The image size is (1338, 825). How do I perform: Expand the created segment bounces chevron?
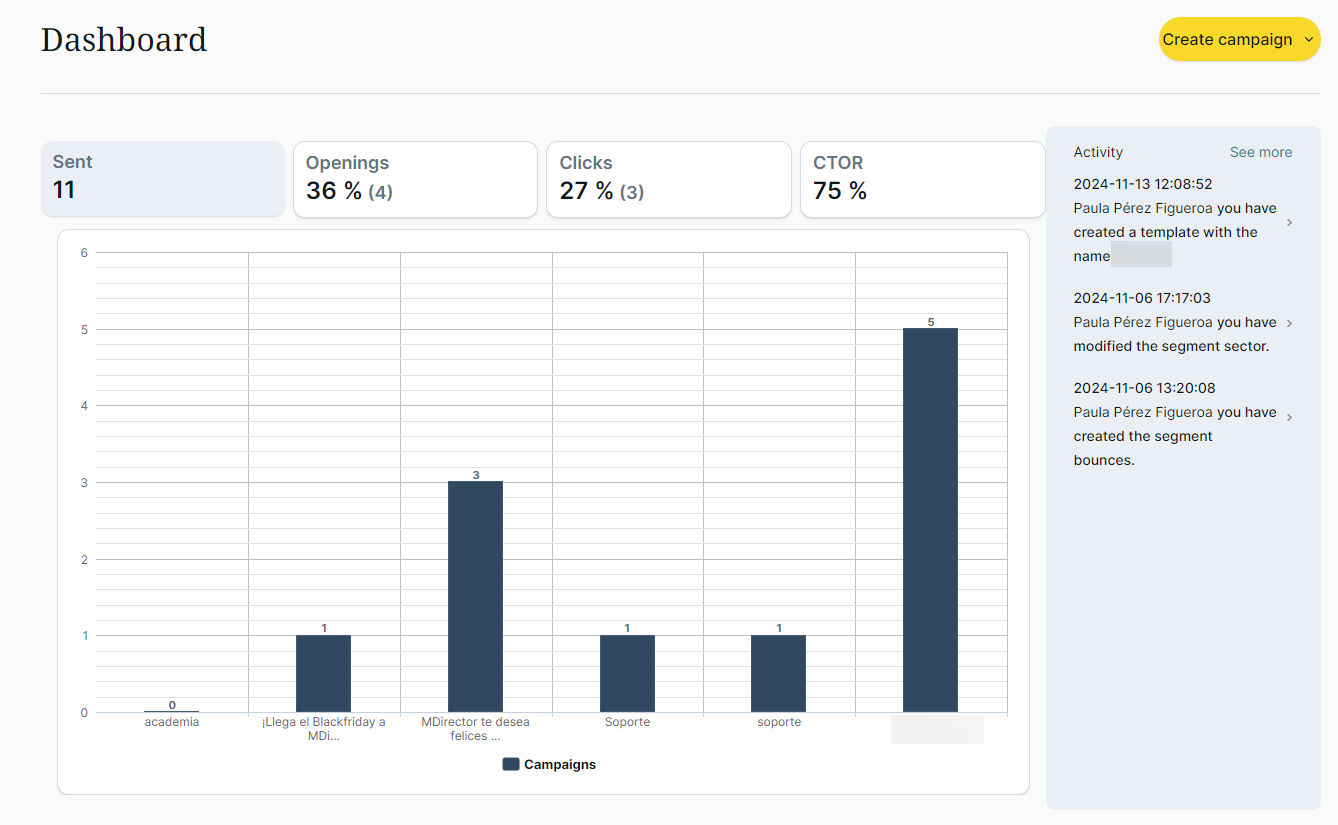click(1289, 417)
